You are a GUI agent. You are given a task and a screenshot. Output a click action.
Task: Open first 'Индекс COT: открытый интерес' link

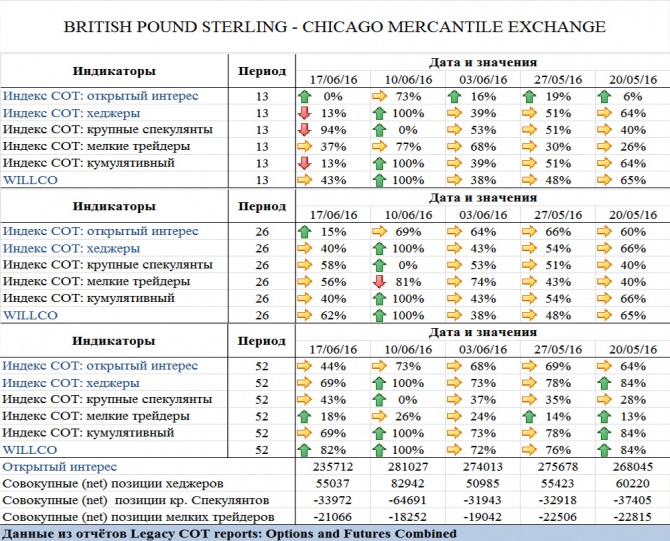tap(101, 96)
